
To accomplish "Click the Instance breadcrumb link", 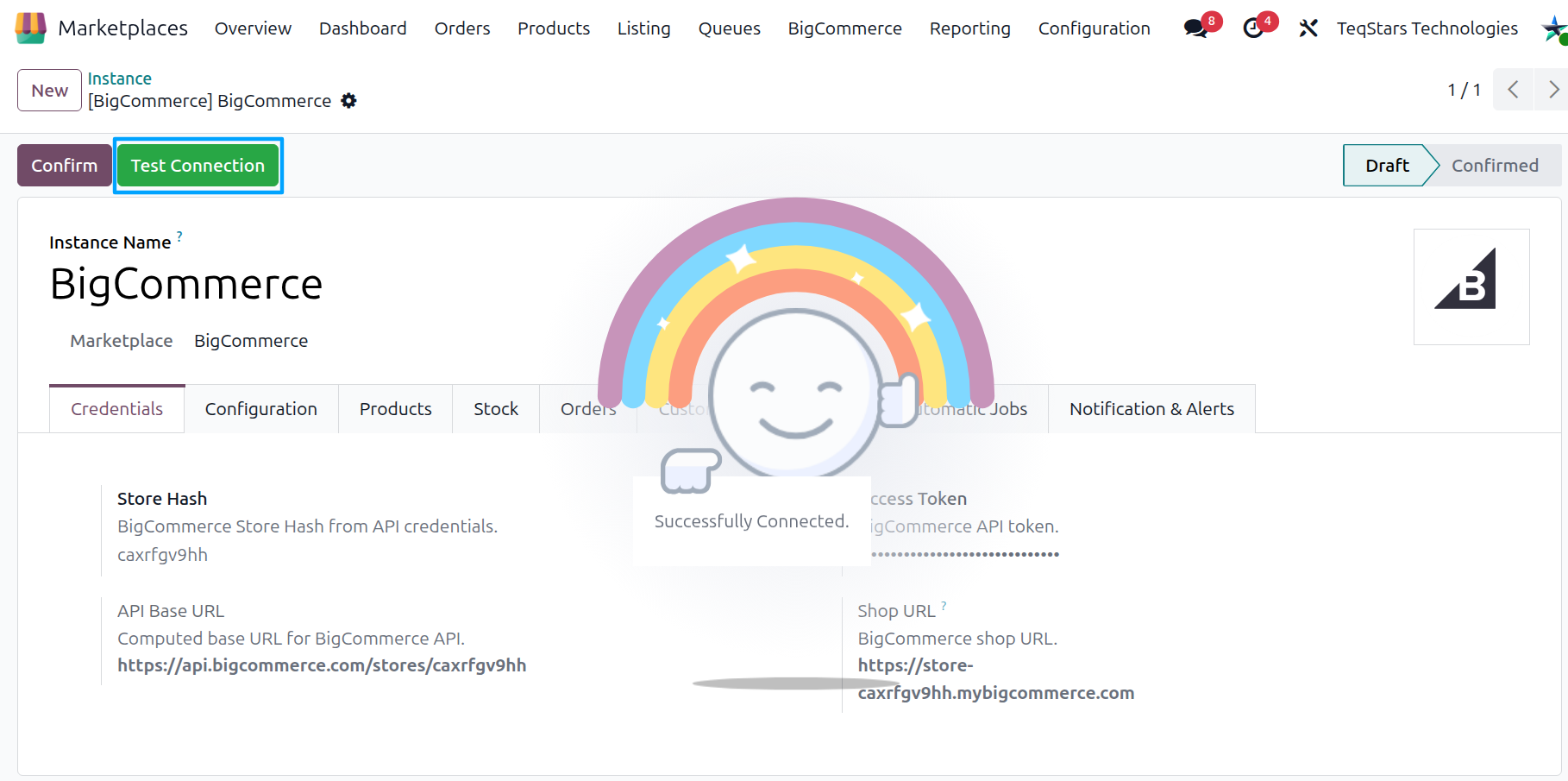I will (x=119, y=79).
